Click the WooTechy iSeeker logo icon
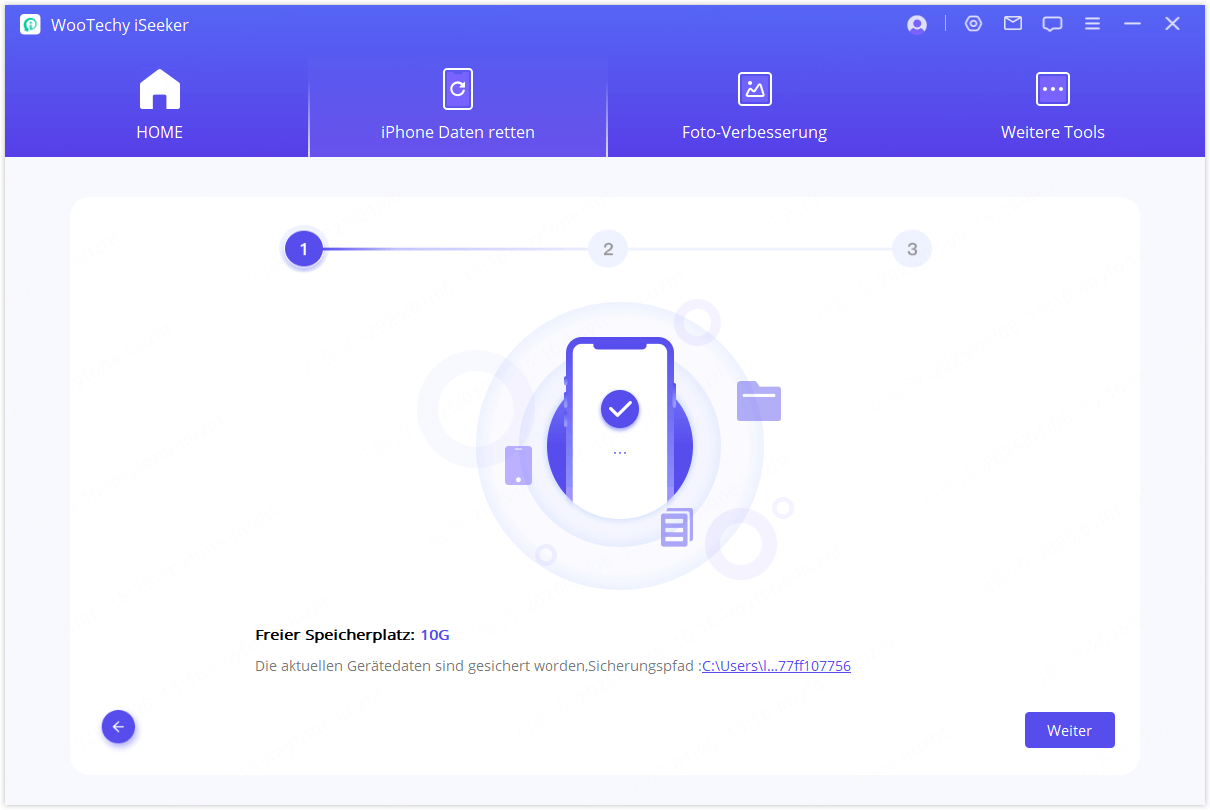1210x810 pixels. pyautogui.click(x=29, y=23)
